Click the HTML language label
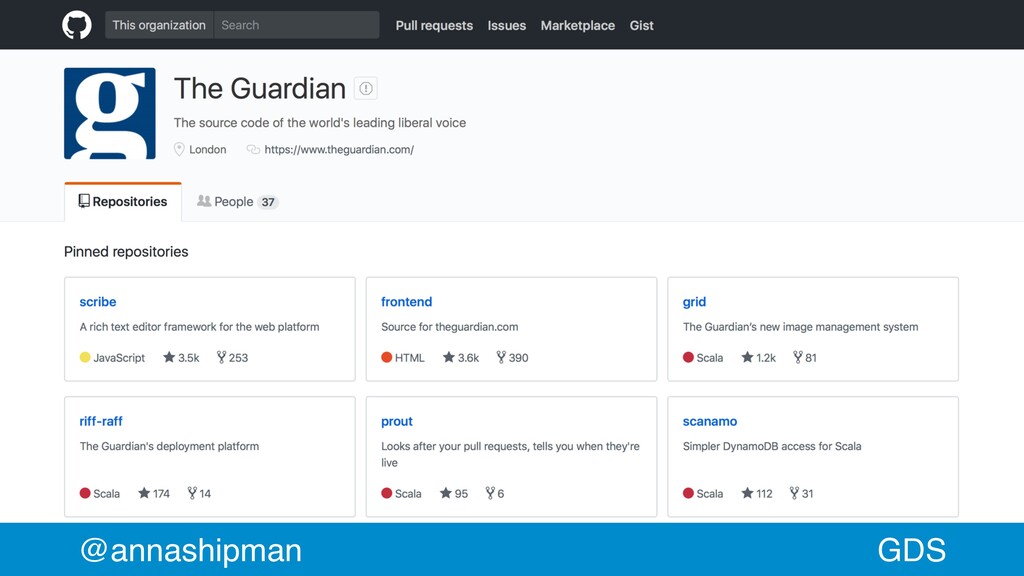1024x576 pixels. (409, 358)
